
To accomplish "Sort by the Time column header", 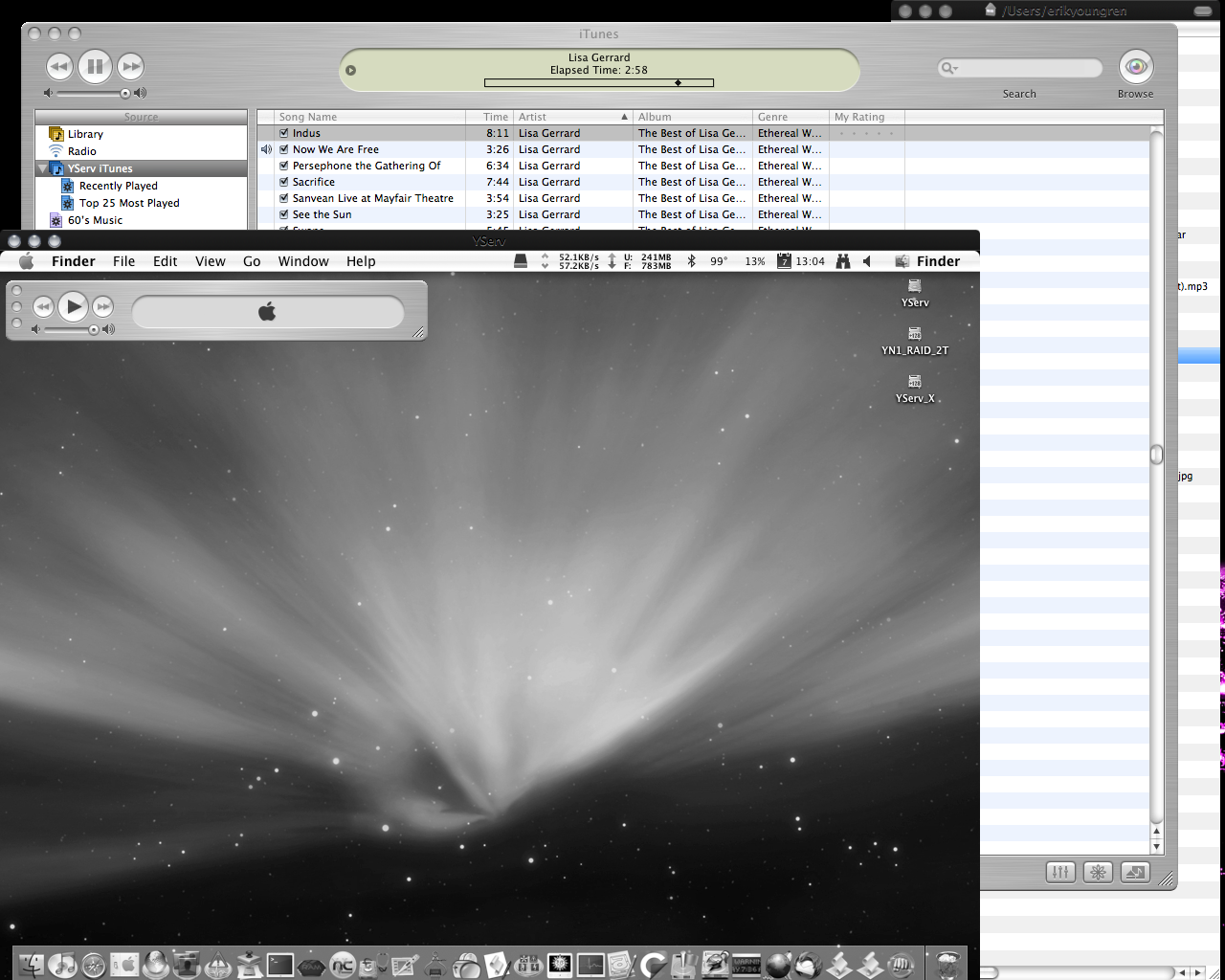I will (490, 117).
